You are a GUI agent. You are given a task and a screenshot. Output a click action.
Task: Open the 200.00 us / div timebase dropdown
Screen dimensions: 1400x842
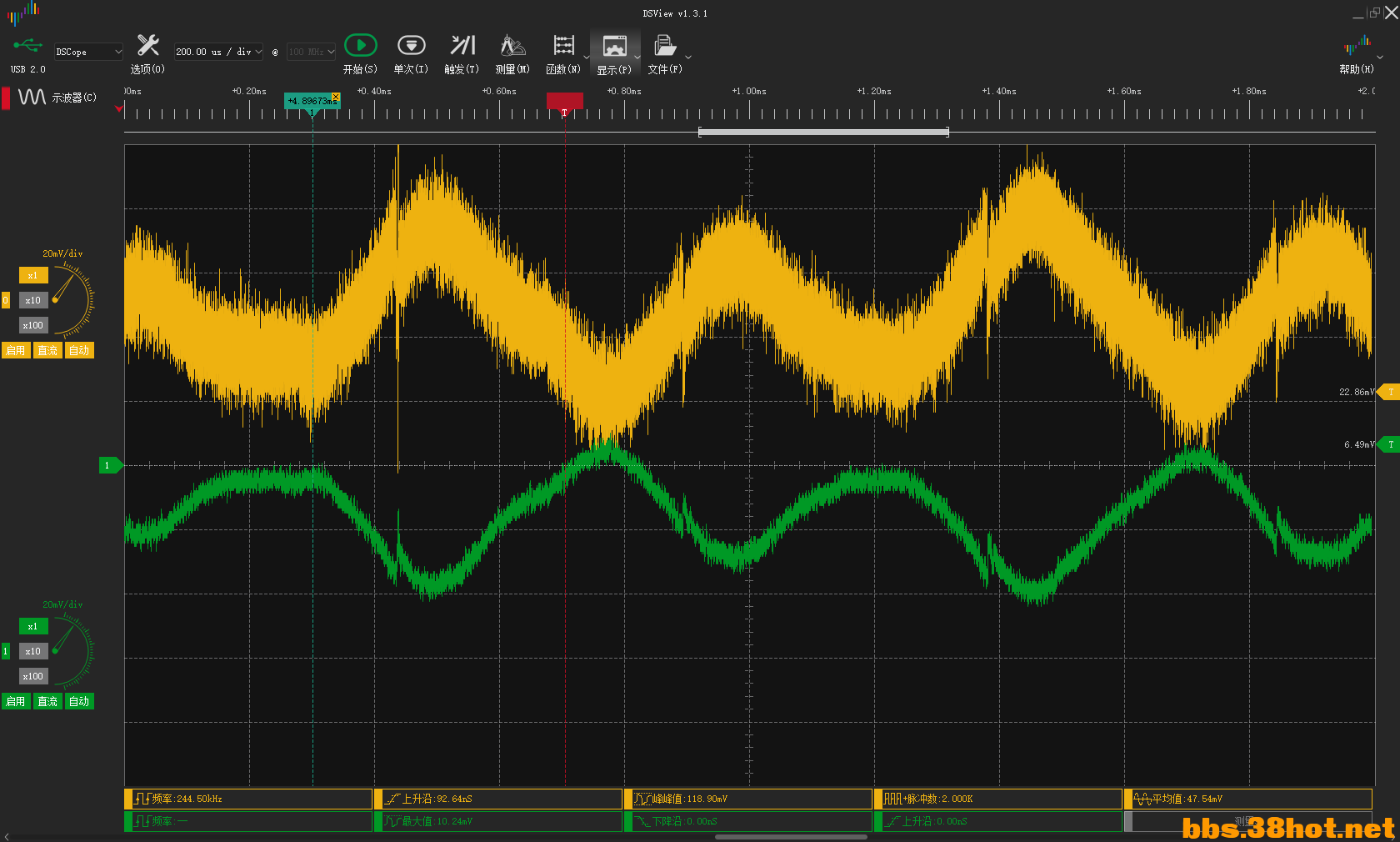(x=218, y=52)
